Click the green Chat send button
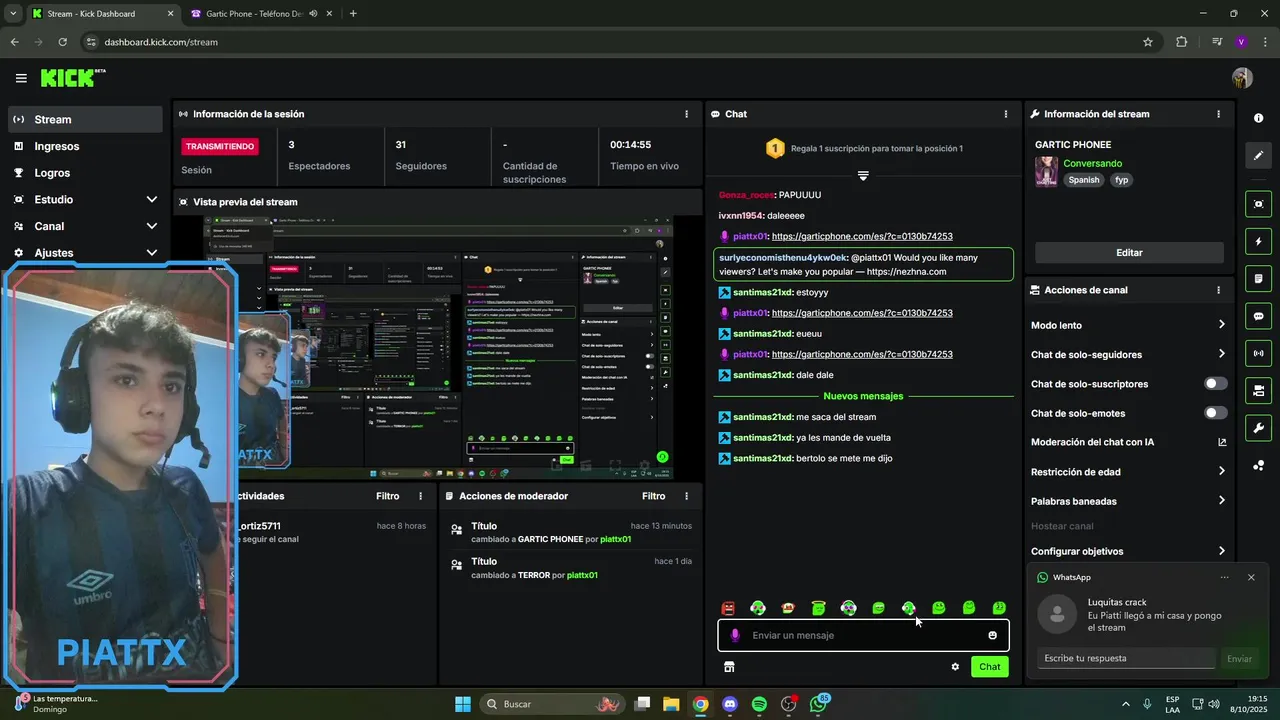The width and height of the screenshot is (1280, 720). [x=989, y=667]
